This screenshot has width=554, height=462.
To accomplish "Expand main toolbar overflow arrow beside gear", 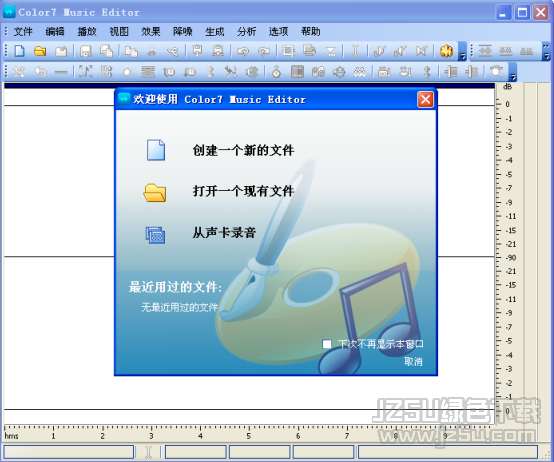I will (x=462, y=52).
